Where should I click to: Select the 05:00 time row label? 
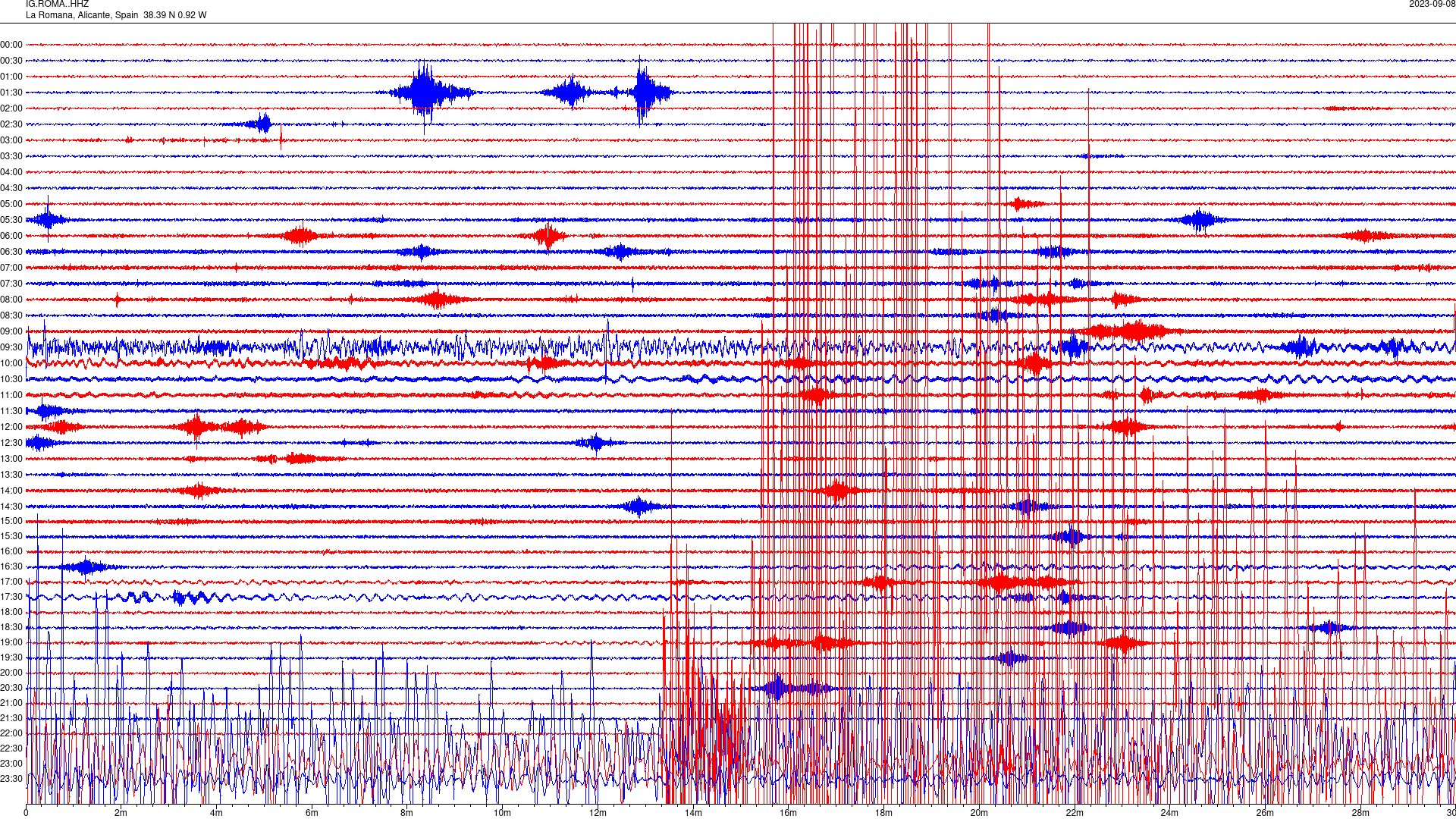pos(11,204)
